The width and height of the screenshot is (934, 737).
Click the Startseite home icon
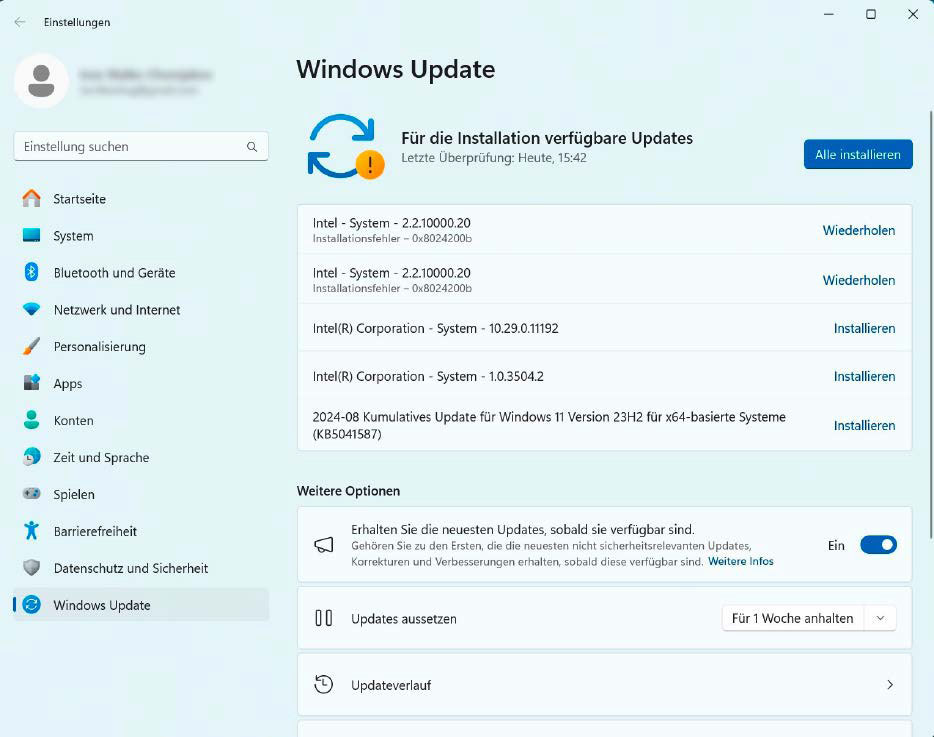pyautogui.click(x=32, y=199)
